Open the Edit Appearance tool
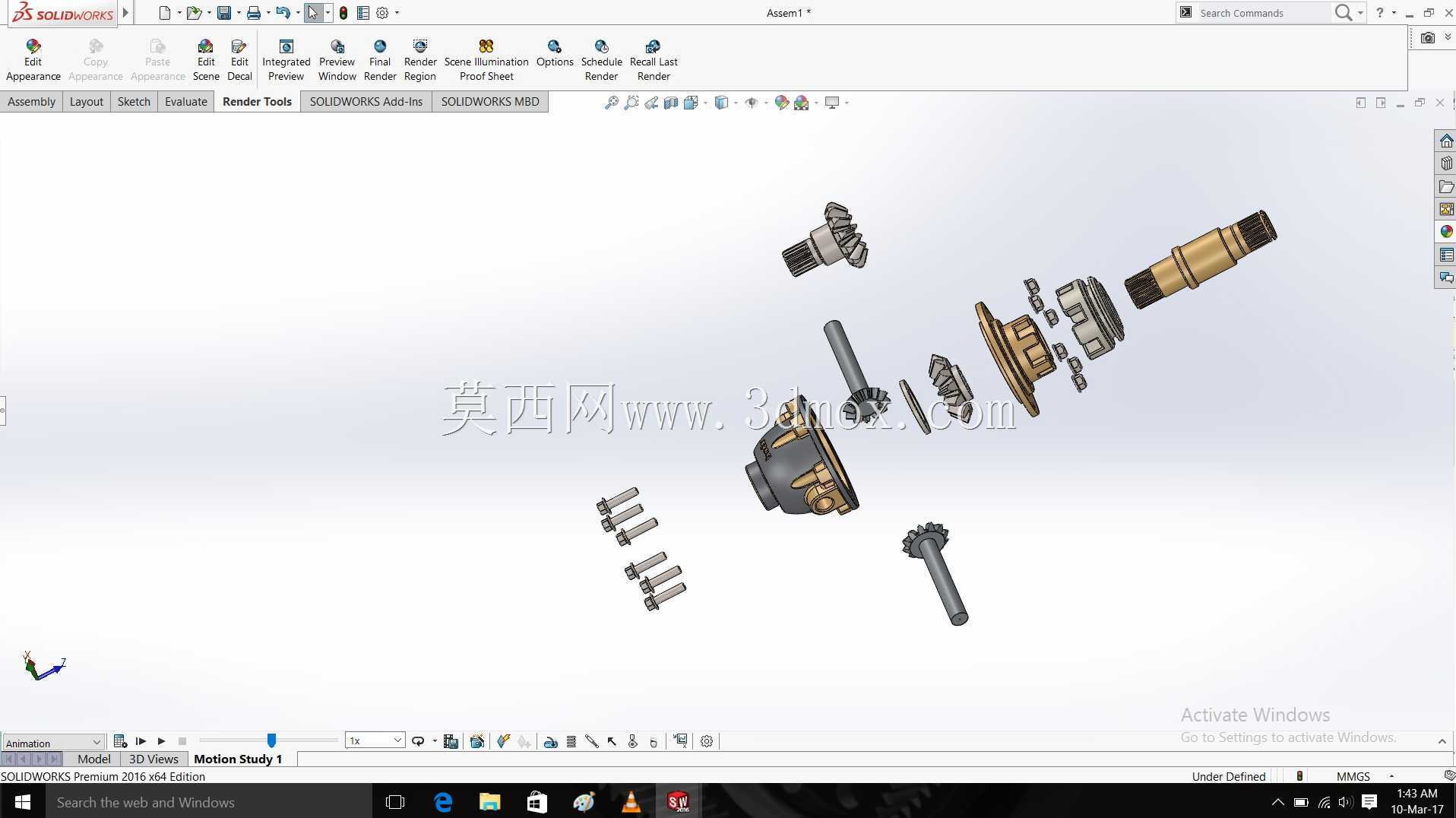The height and width of the screenshot is (818, 1456). click(x=33, y=60)
